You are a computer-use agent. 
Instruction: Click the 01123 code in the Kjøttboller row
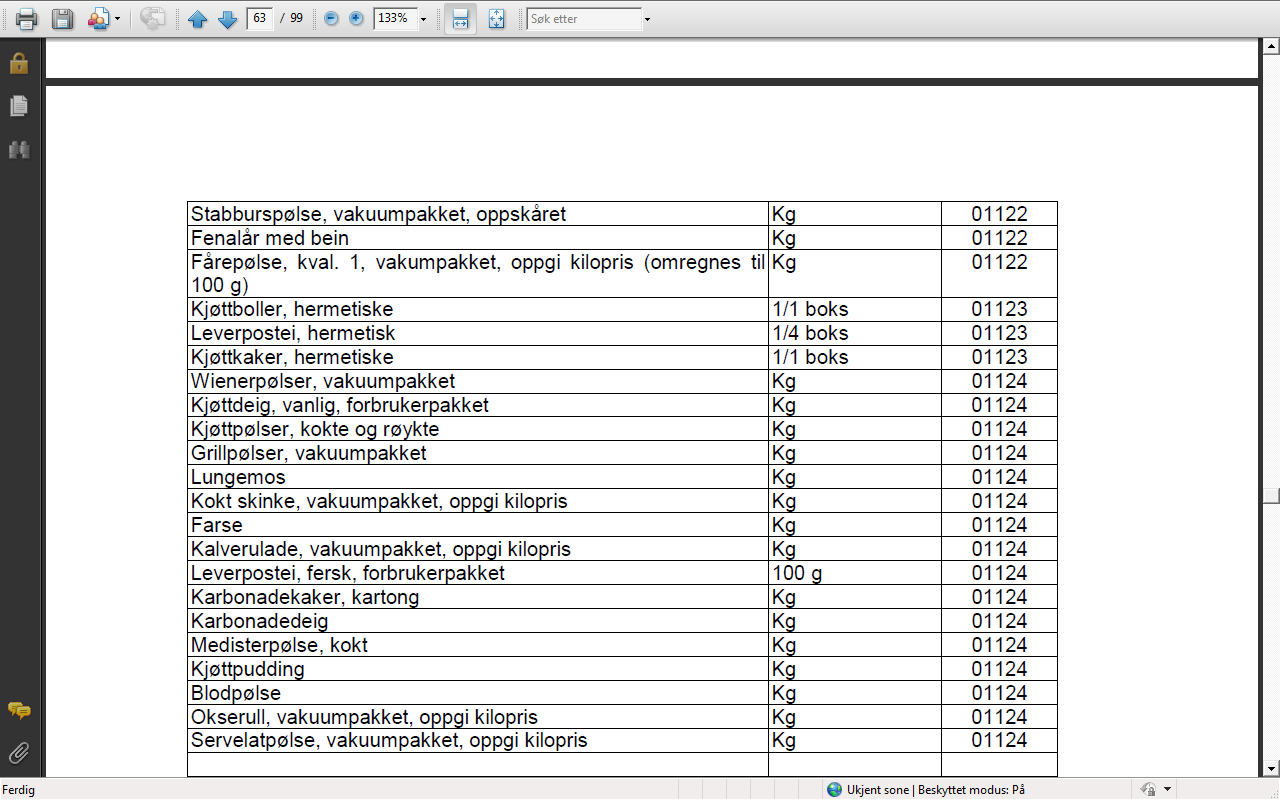click(x=999, y=309)
